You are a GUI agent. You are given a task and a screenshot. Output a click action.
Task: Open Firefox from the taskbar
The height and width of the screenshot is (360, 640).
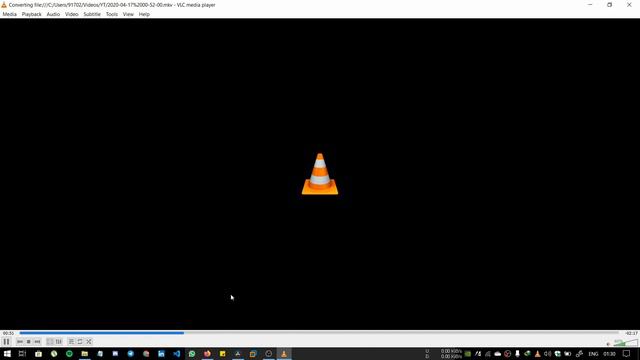207,354
